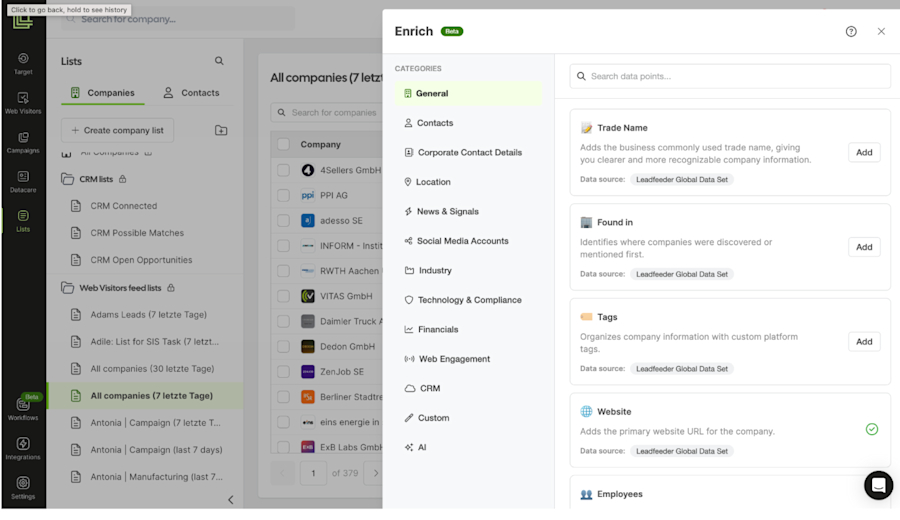Click the help question mark icon

pyautogui.click(x=851, y=32)
